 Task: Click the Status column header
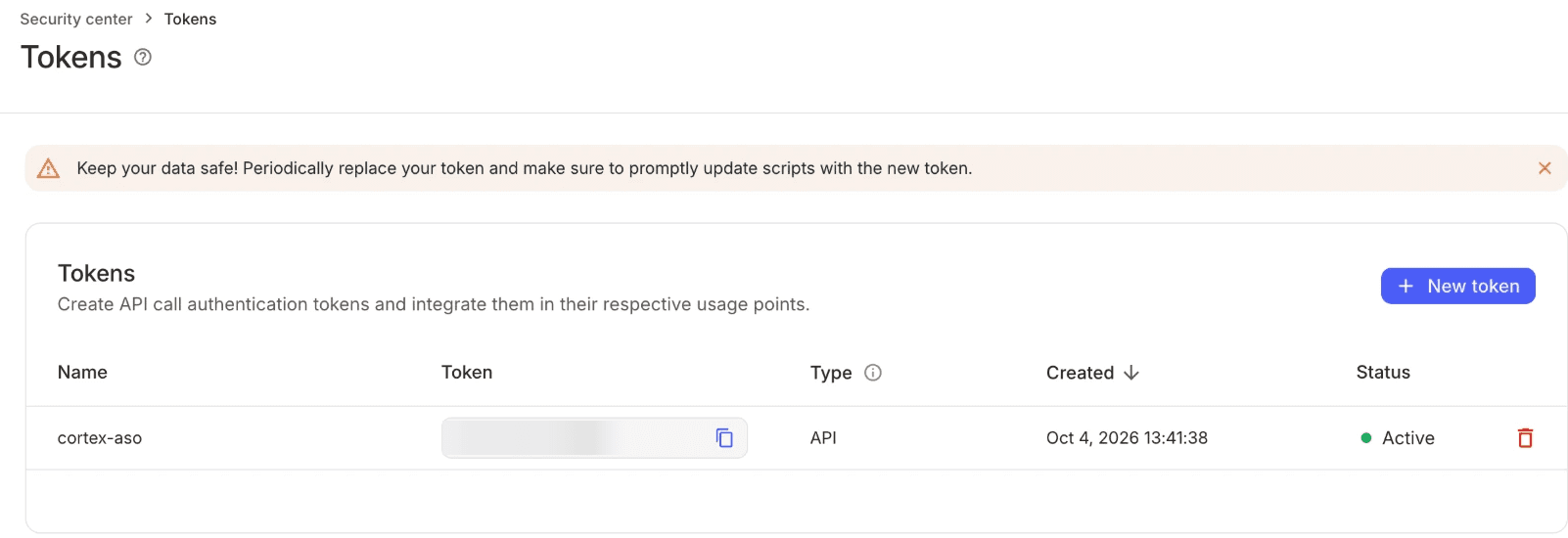(x=1383, y=373)
